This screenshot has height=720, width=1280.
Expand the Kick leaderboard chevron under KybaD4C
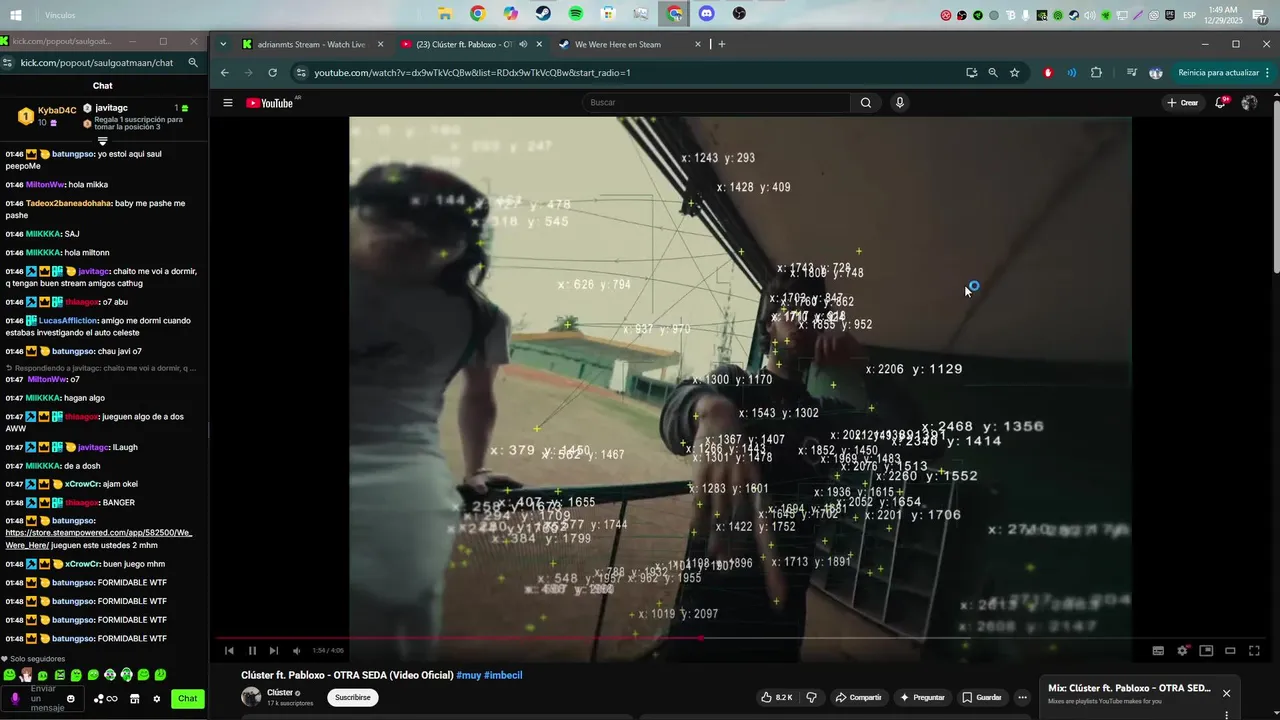pyautogui.click(x=102, y=141)
